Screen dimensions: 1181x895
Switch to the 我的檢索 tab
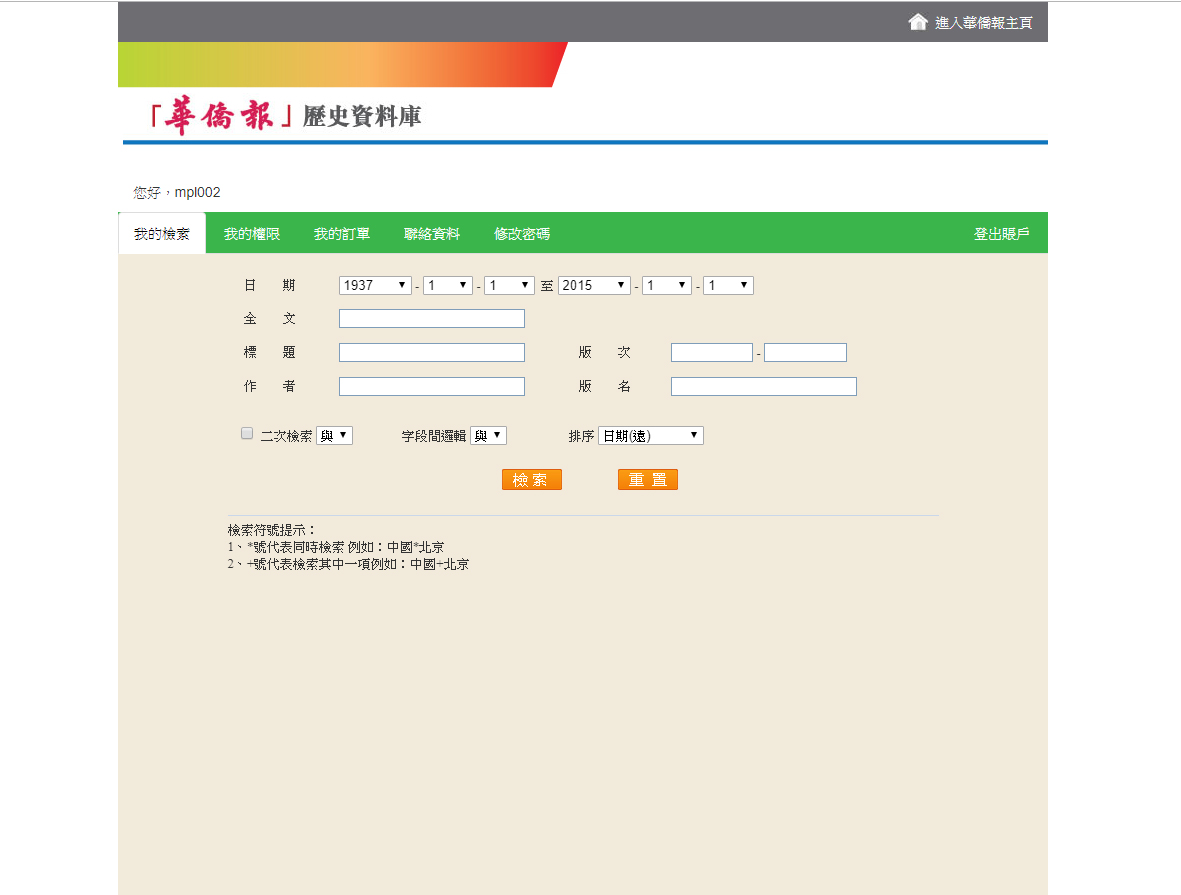(x=162, y=234)
